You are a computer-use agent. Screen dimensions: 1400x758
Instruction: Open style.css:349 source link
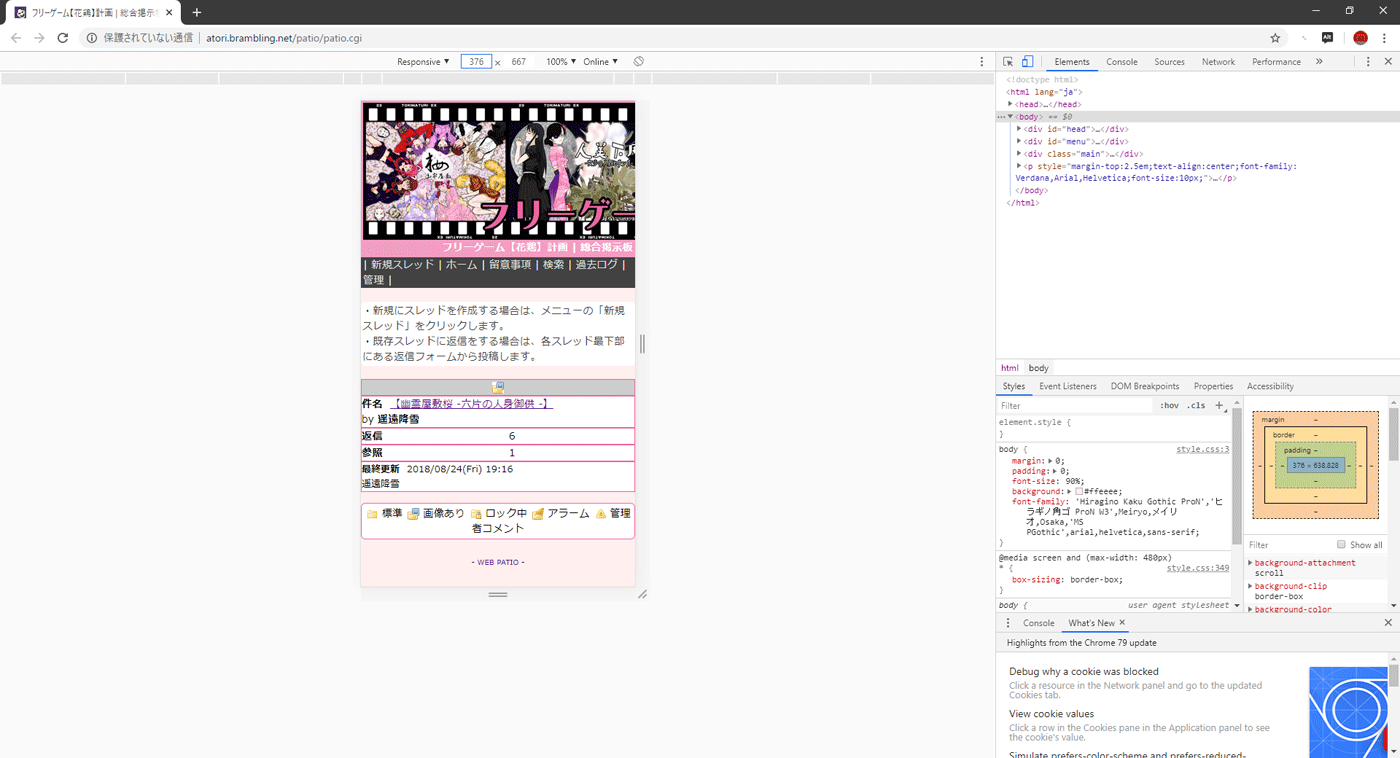pyautogui.click(x=1198, y=568)
